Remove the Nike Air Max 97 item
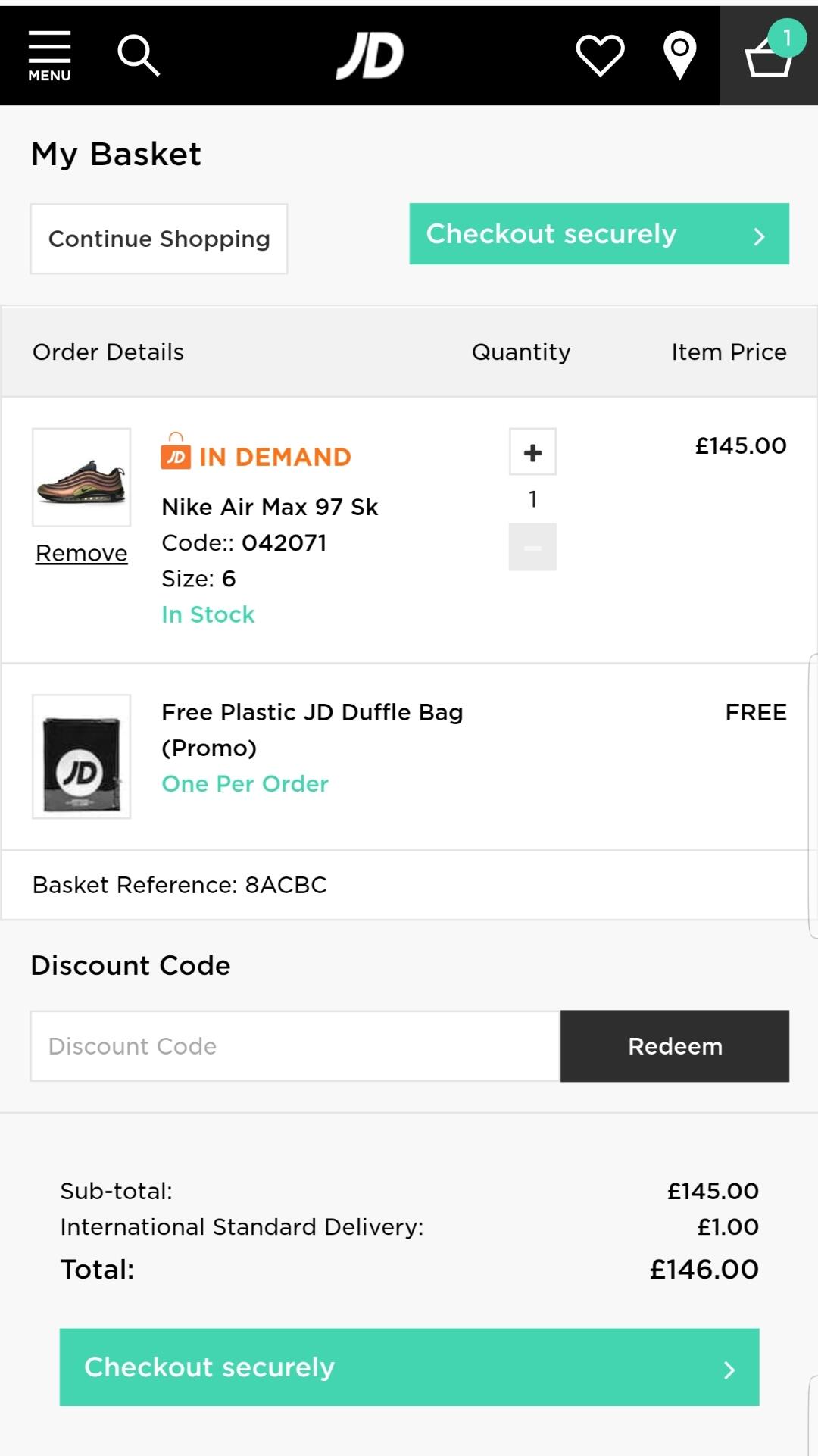This screenshot has width=818, height=1456. coord(82,553)
